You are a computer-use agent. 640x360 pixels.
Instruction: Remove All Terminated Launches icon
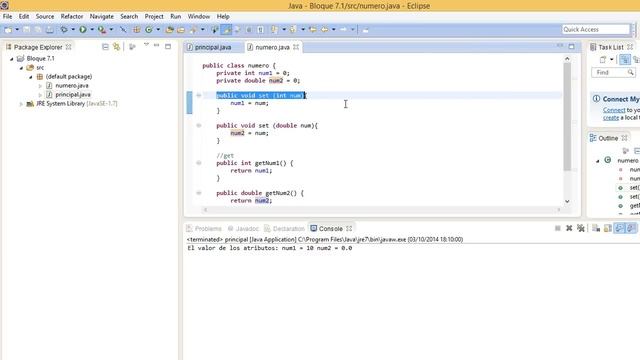pyautogui.click(x=580, y=228)
